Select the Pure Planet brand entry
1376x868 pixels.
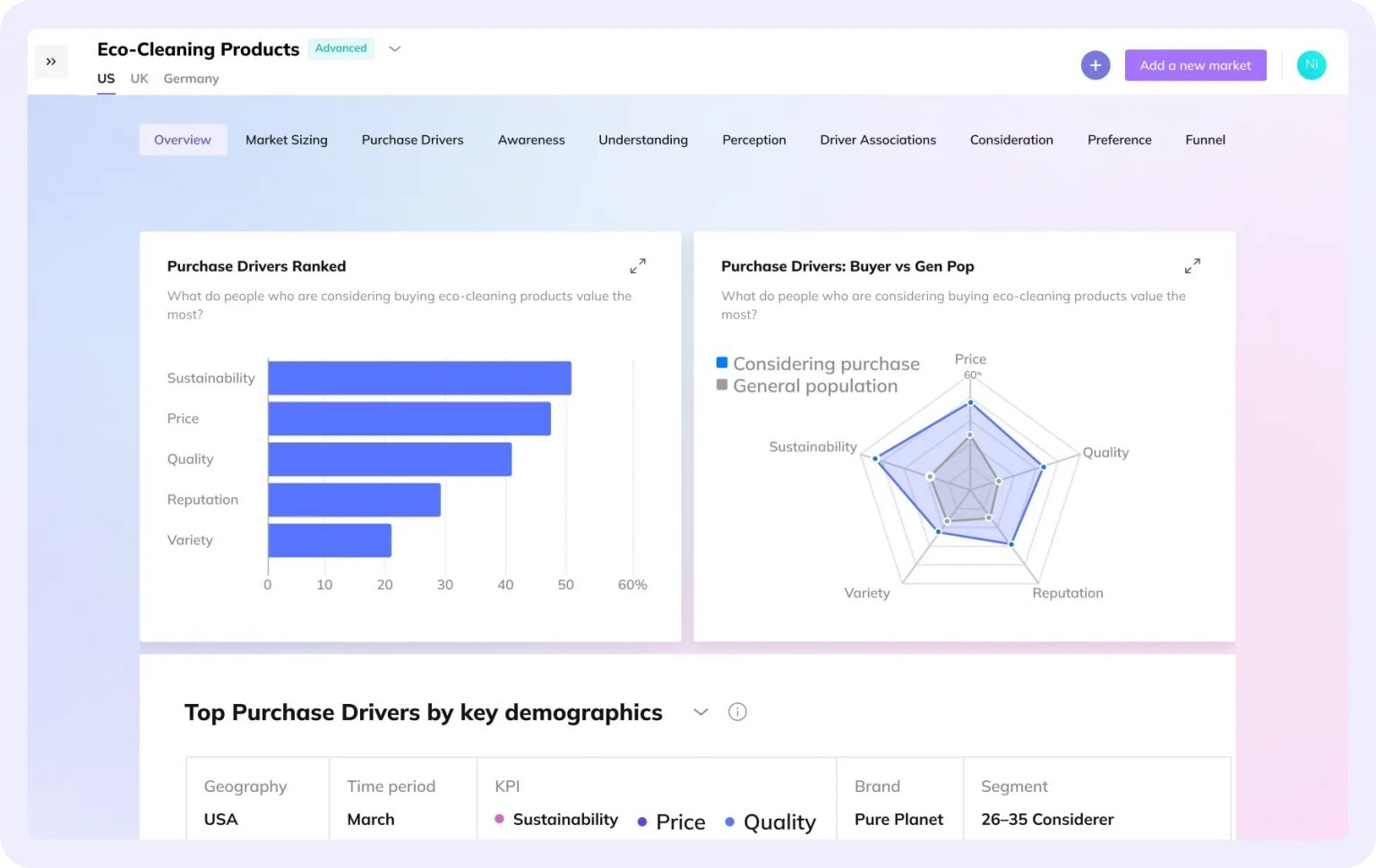[899, 819]
